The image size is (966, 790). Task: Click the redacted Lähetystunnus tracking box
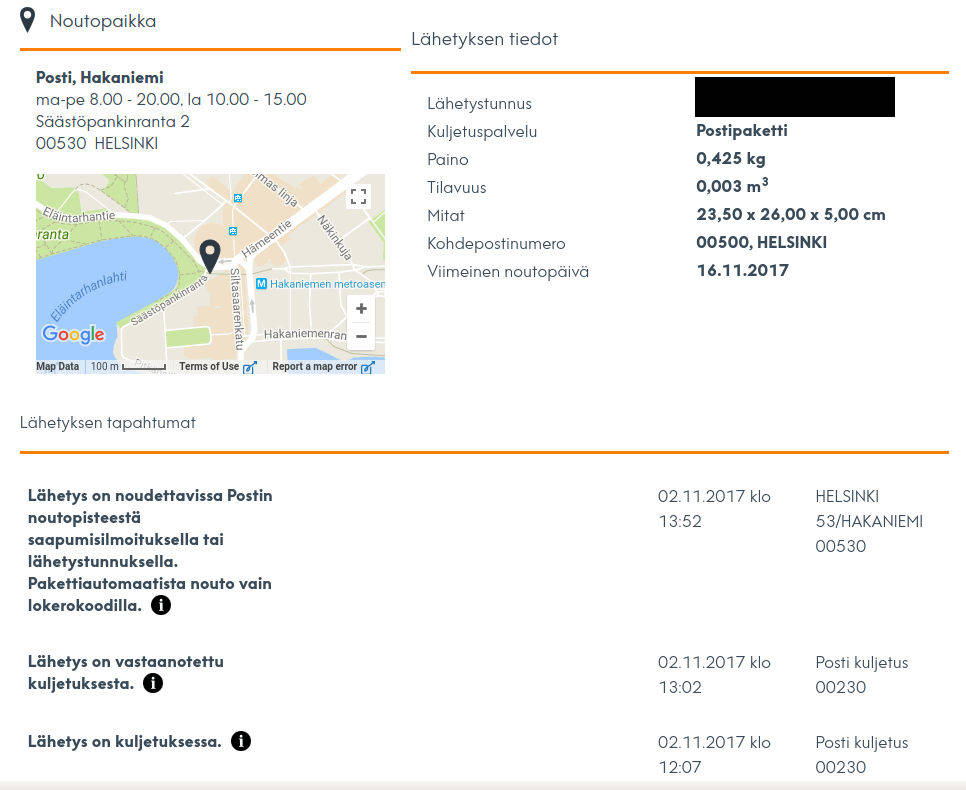pyautogui.click(x=794, y=97)
